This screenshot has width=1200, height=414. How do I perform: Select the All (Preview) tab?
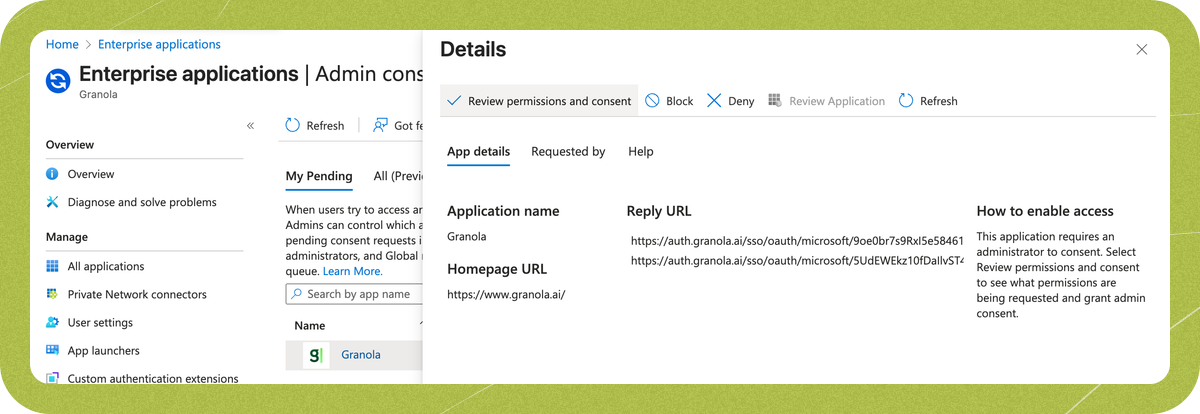point(397,176)
